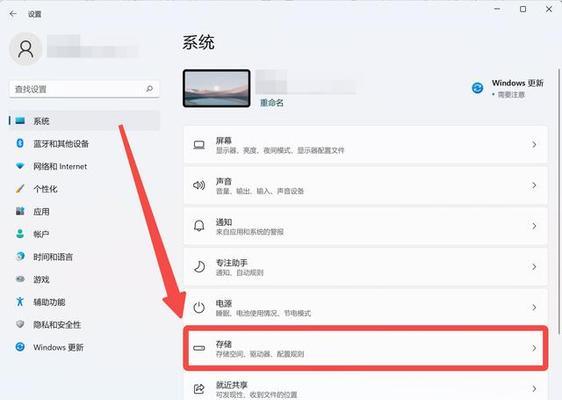Open the user account avatar
The width and height of the screenshot is (562, 400).
pyautogui.click(x=25, y=49)
